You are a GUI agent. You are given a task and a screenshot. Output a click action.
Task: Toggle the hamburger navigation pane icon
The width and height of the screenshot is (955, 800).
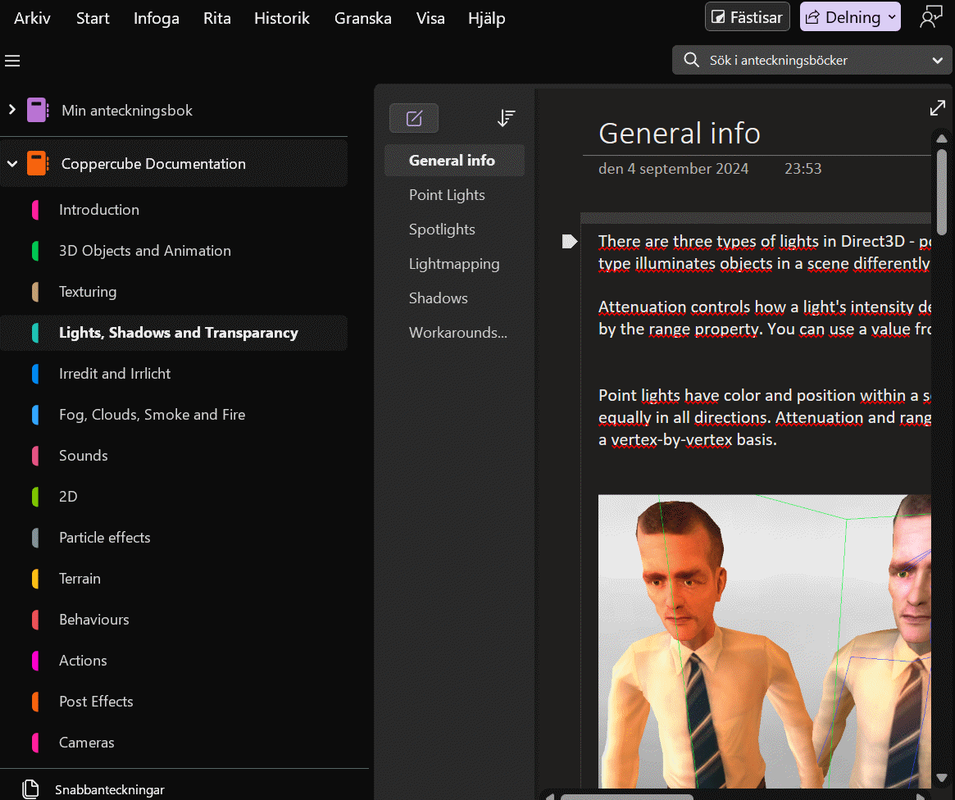point(12,61)
